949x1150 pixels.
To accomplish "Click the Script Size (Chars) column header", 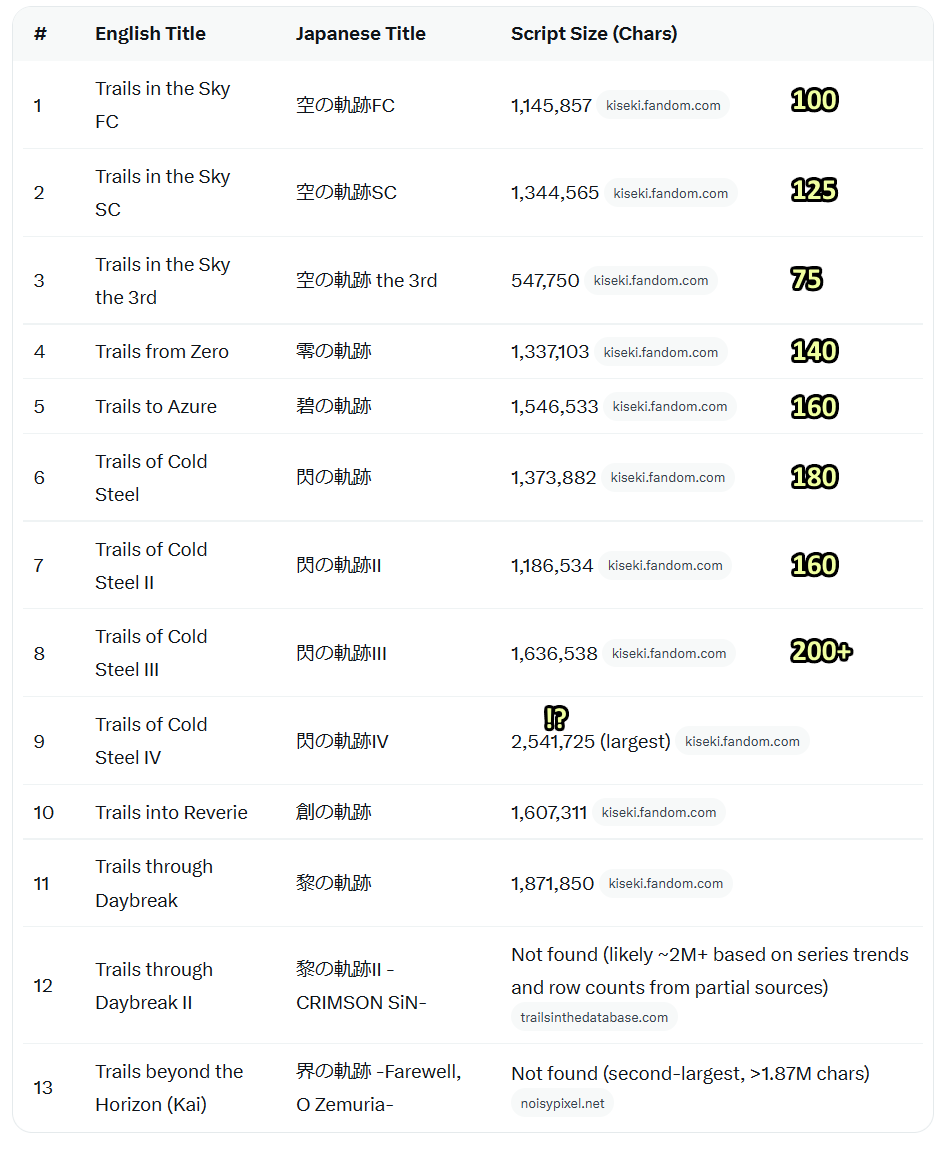I will [594, 34].
